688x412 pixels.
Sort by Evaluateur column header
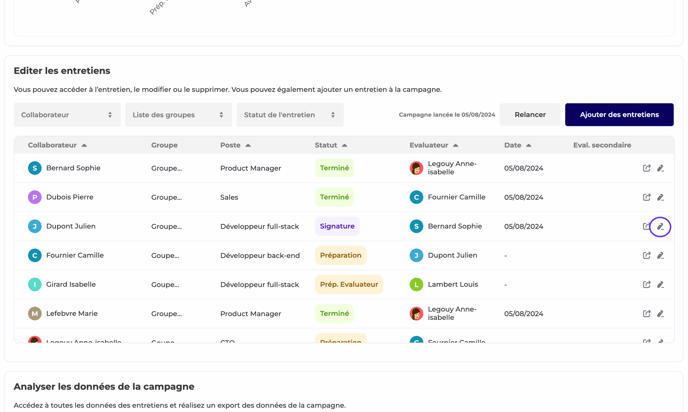(433, 145)
